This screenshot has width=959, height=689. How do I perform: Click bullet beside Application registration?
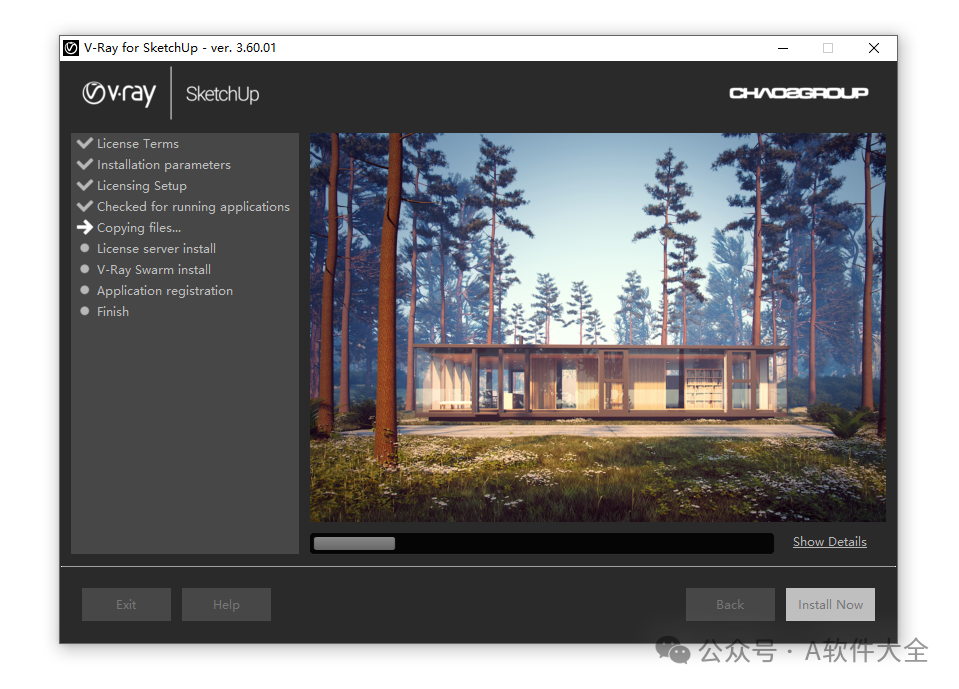pyautogui.click(x=85, y=290)
